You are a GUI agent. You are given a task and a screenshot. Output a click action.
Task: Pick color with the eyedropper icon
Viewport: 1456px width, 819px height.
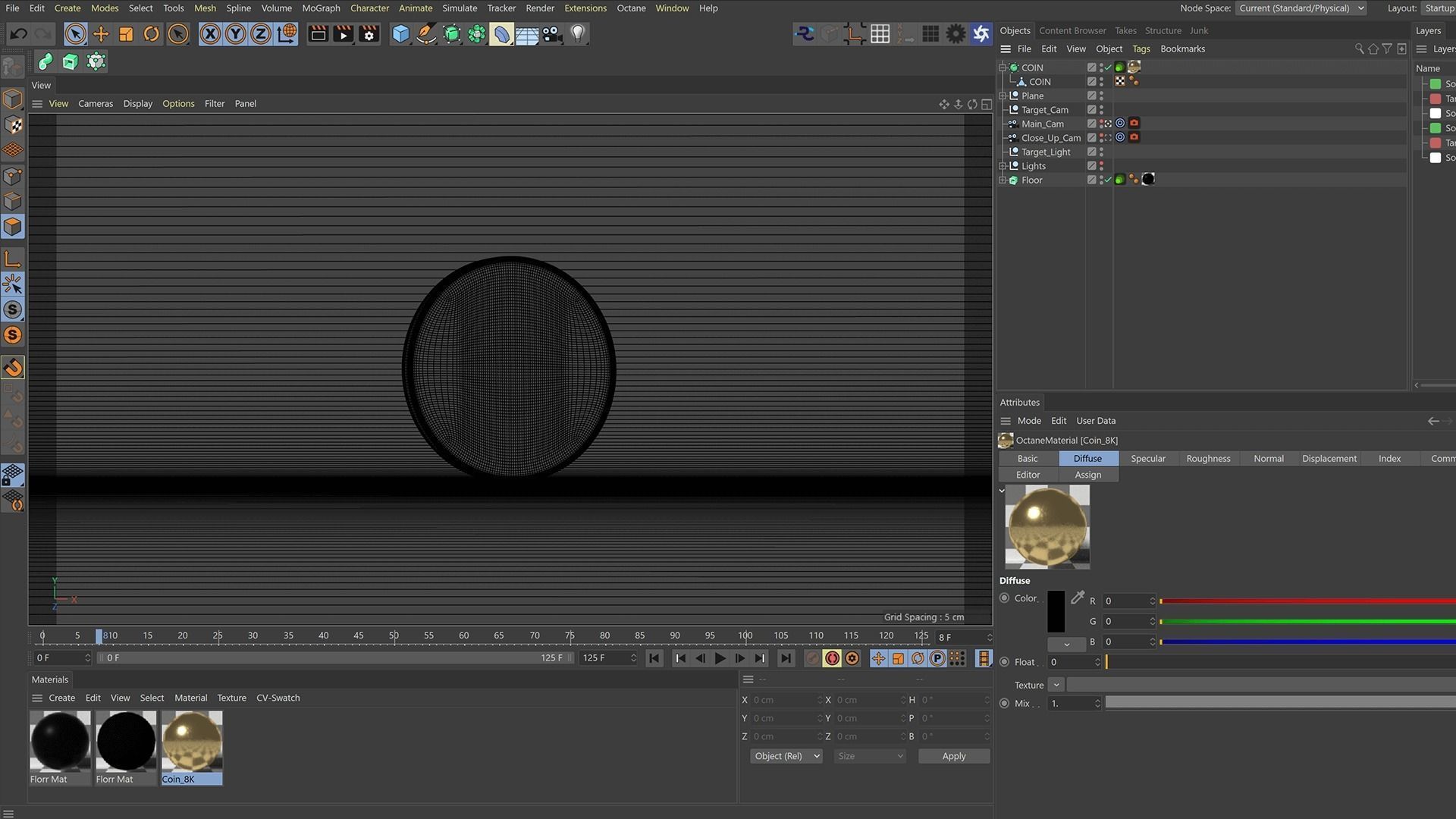click(1077, 598)
